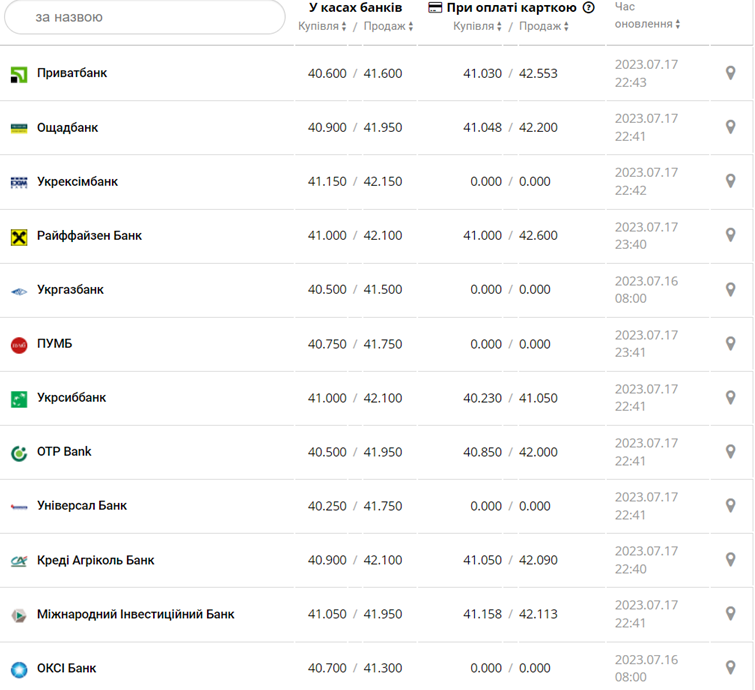This screenshot has width=755, height=690.
Task: Click the OTP Bank logo icon
Action: (x=18, y=452)
